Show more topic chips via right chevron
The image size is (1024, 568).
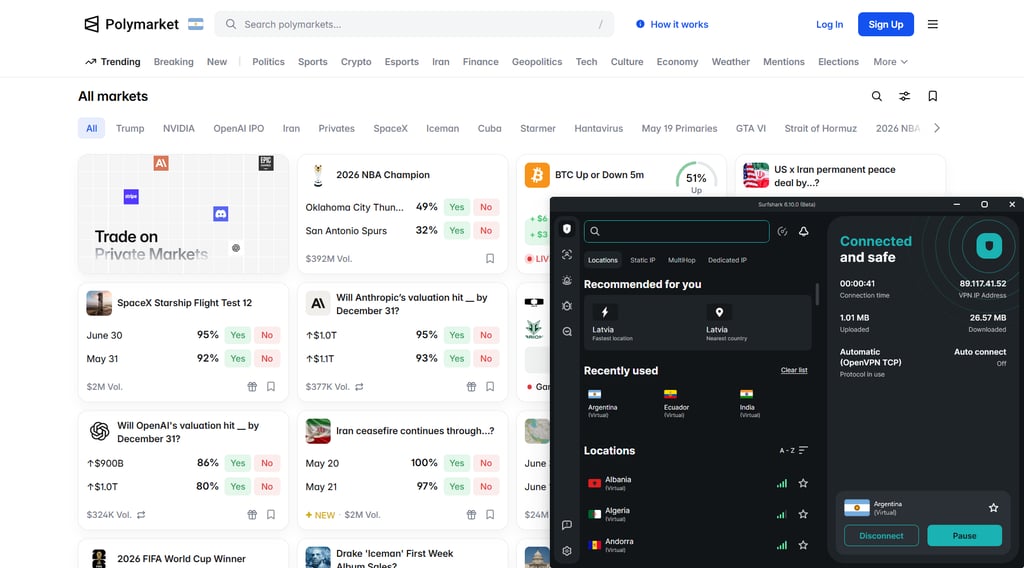pos(937,128)
